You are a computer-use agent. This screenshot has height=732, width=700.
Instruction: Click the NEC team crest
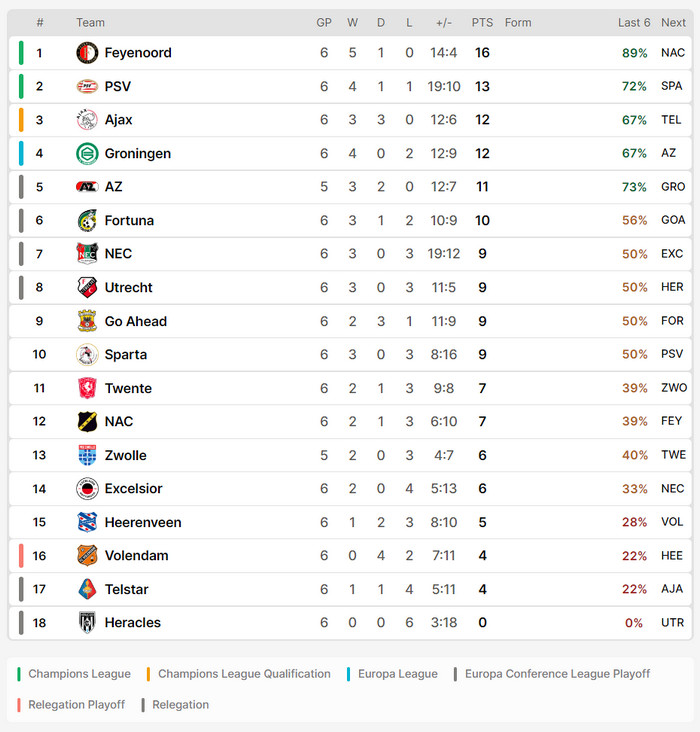tap(87, 254)
